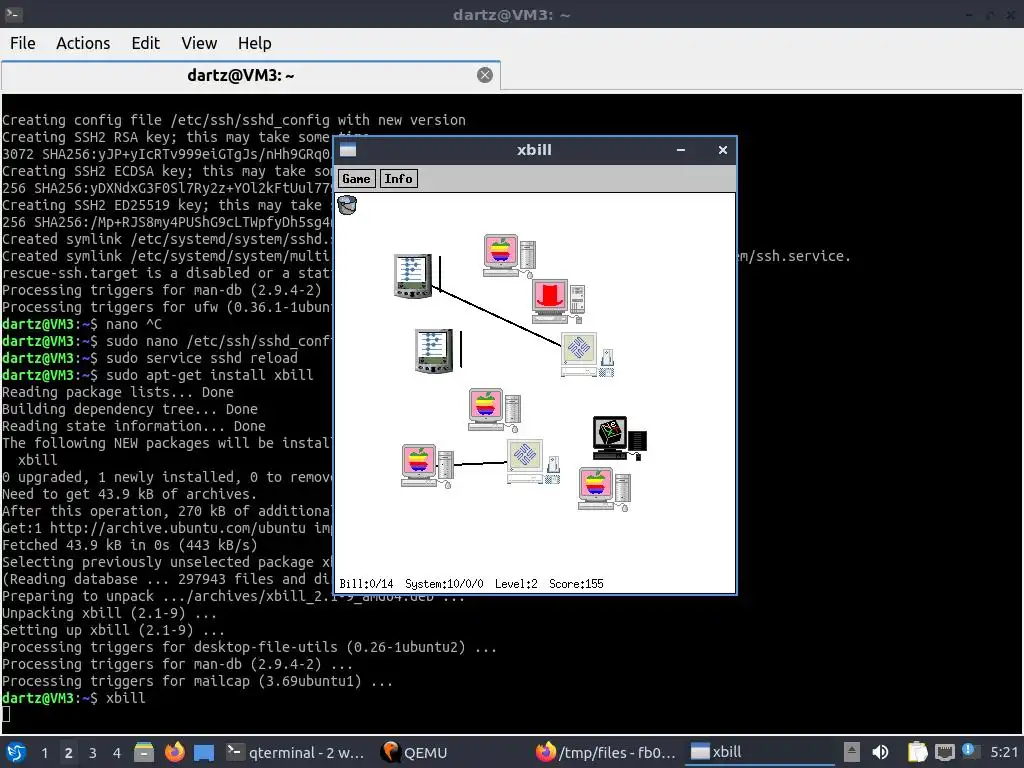Open the Edit menu in qterminal
Screen dimensions: 1024x768
146,43
